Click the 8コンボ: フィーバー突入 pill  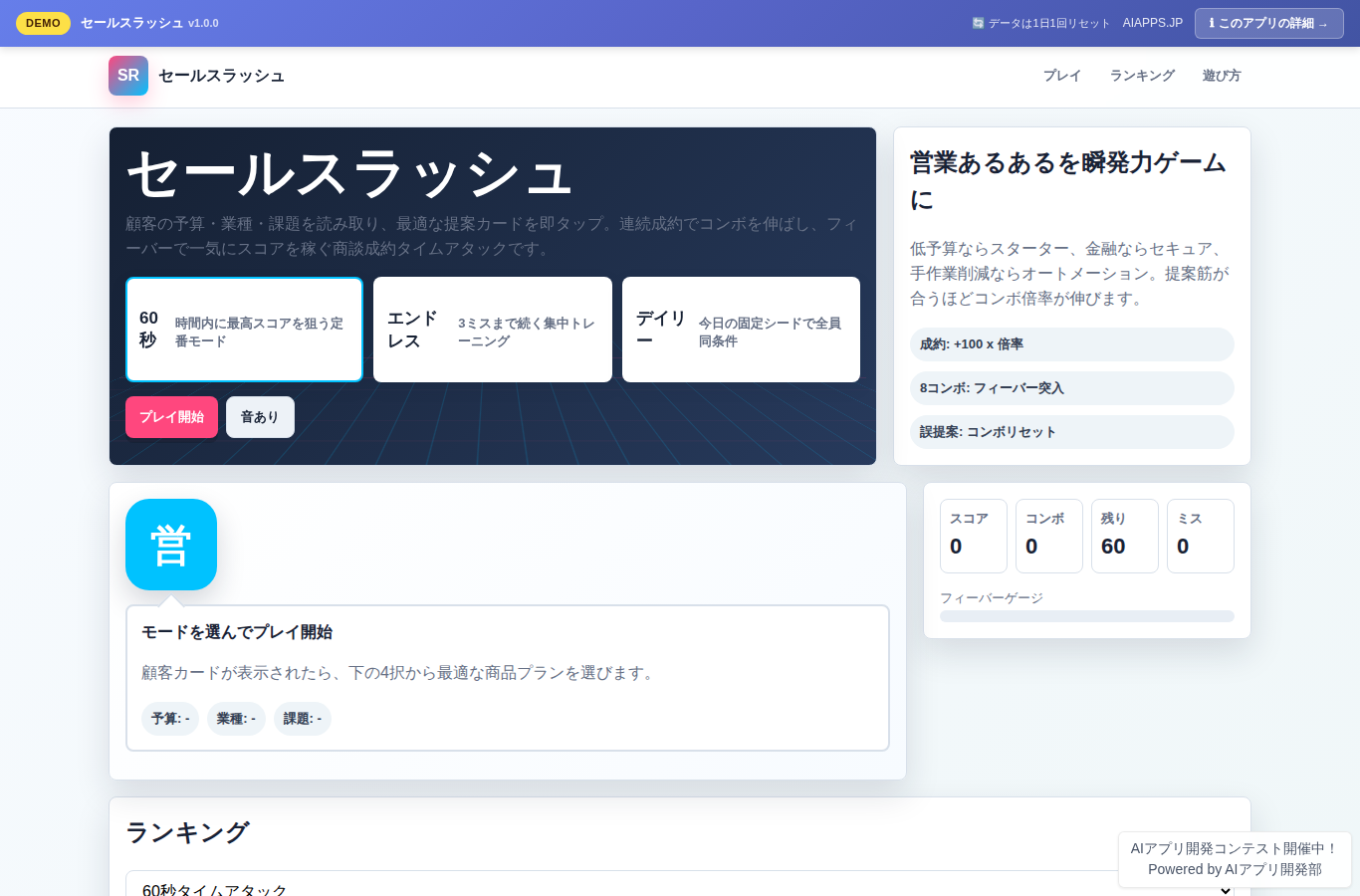pos(1072,388)
